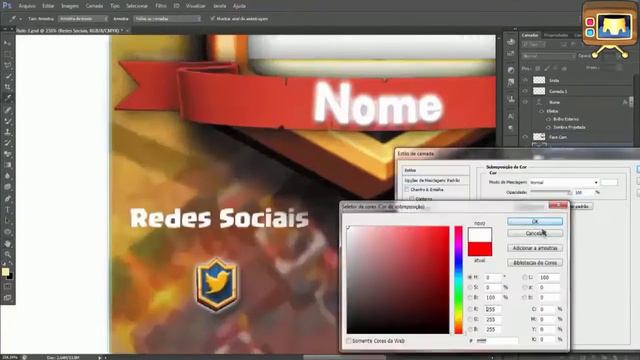
Task: Switch to the Propriedades tab
Action: click(556, 35)
